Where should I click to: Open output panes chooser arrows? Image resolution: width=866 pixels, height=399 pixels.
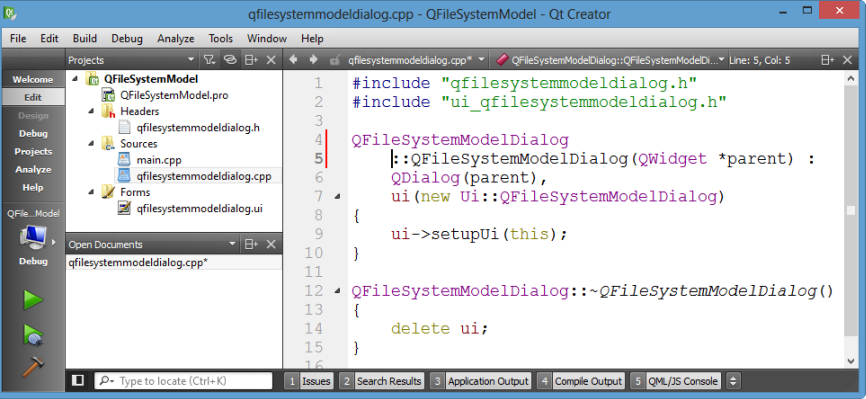click(733, 381)
